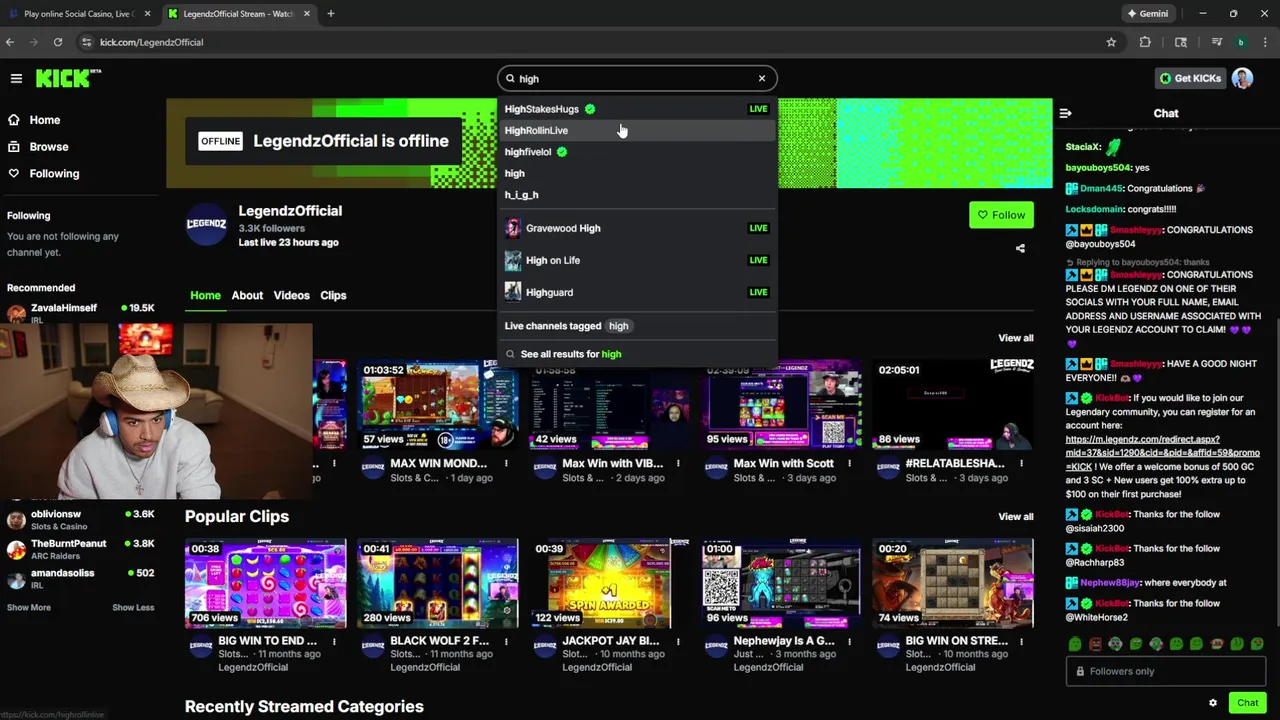The image size is (1280, 720).
Task: Collapse the chat panel icon
Action: click(x=1065, y=114)
